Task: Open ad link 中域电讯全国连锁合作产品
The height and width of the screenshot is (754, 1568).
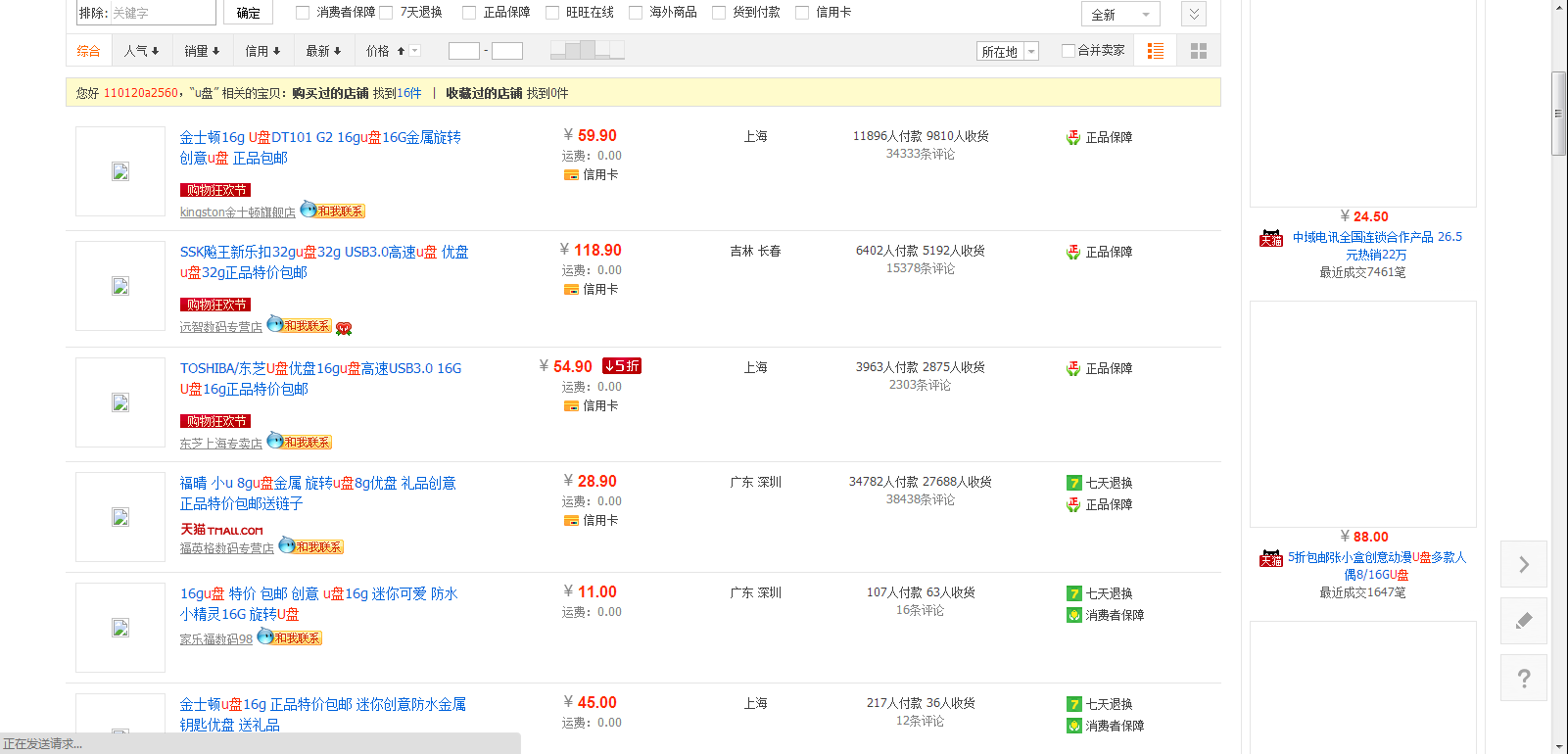Action: point(1377,246)
